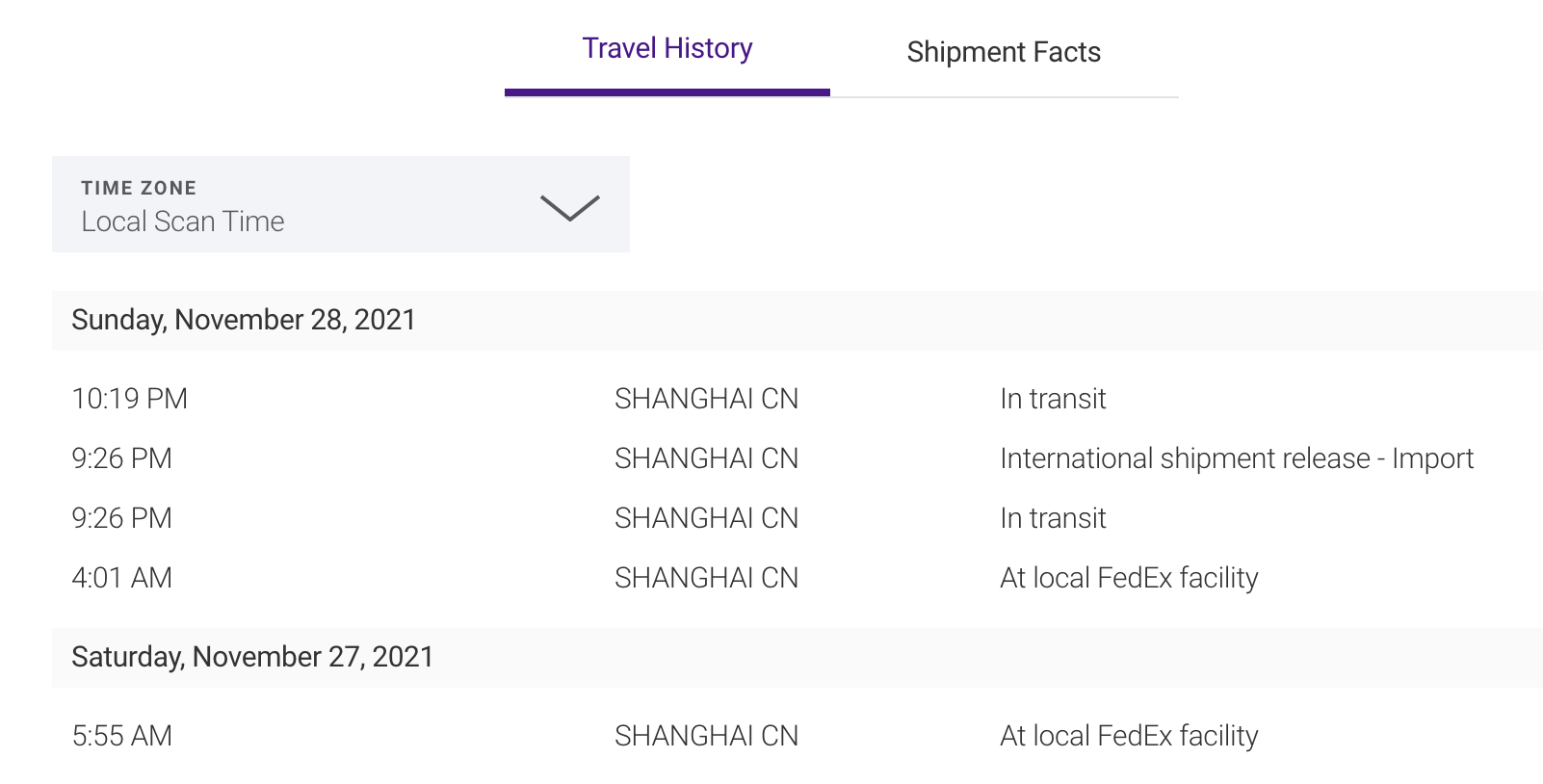Expand the Time Zone dropdown chevron
This screenshot has height=784, width=1543.
coord(569,207)
